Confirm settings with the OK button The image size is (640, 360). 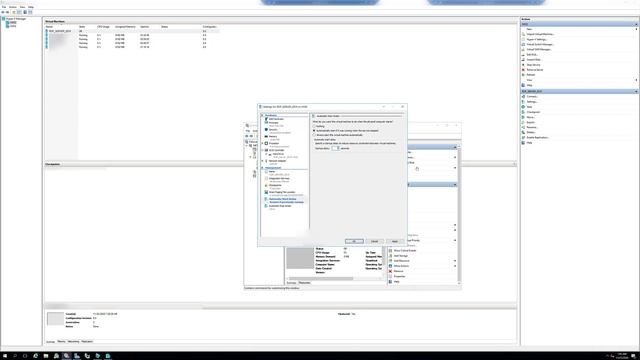(354, 241)
